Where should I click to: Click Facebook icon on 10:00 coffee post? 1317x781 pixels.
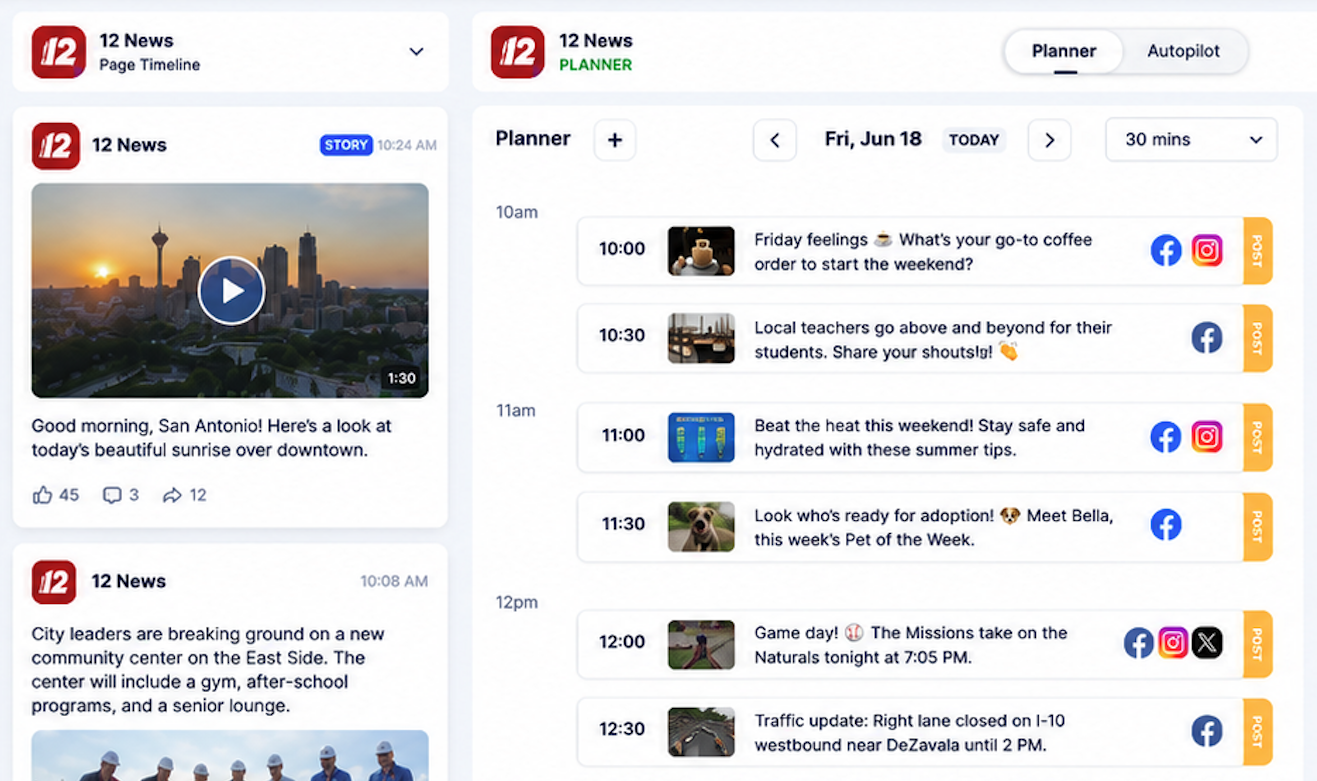1166,250
